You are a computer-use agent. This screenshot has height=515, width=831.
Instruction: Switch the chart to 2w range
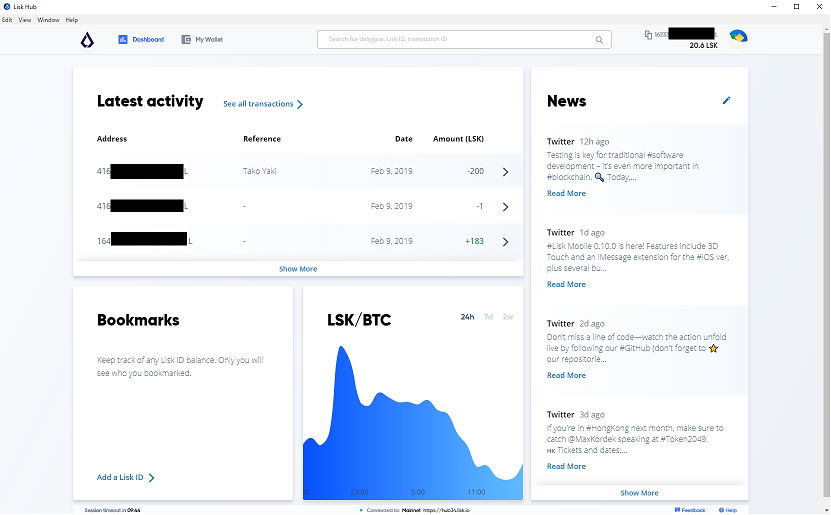click(x=508, y=317)
